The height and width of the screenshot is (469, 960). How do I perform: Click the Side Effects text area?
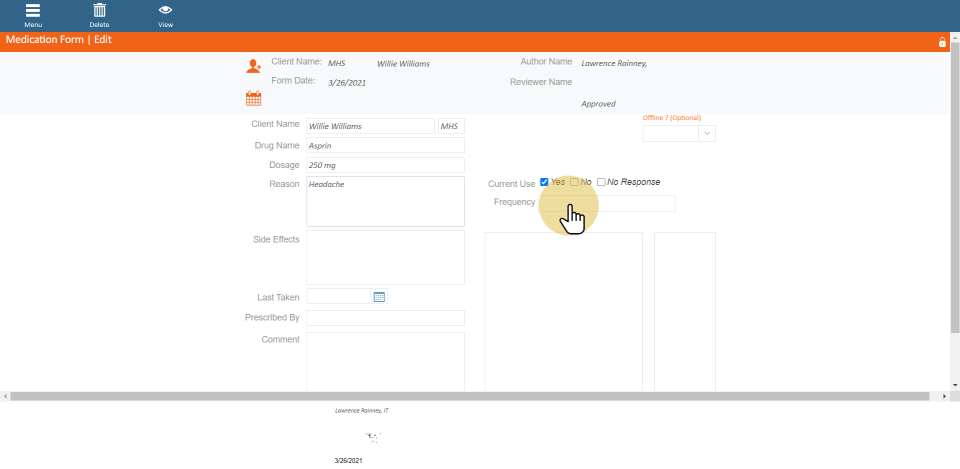[x=385, y=257]
